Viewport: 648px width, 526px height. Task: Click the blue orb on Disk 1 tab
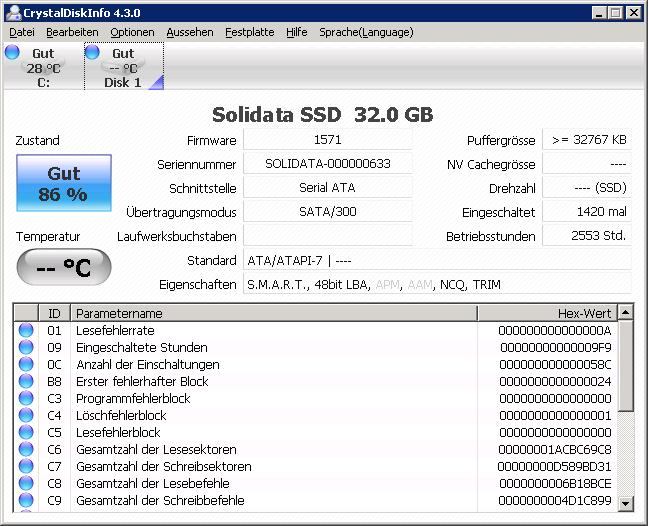92,52
